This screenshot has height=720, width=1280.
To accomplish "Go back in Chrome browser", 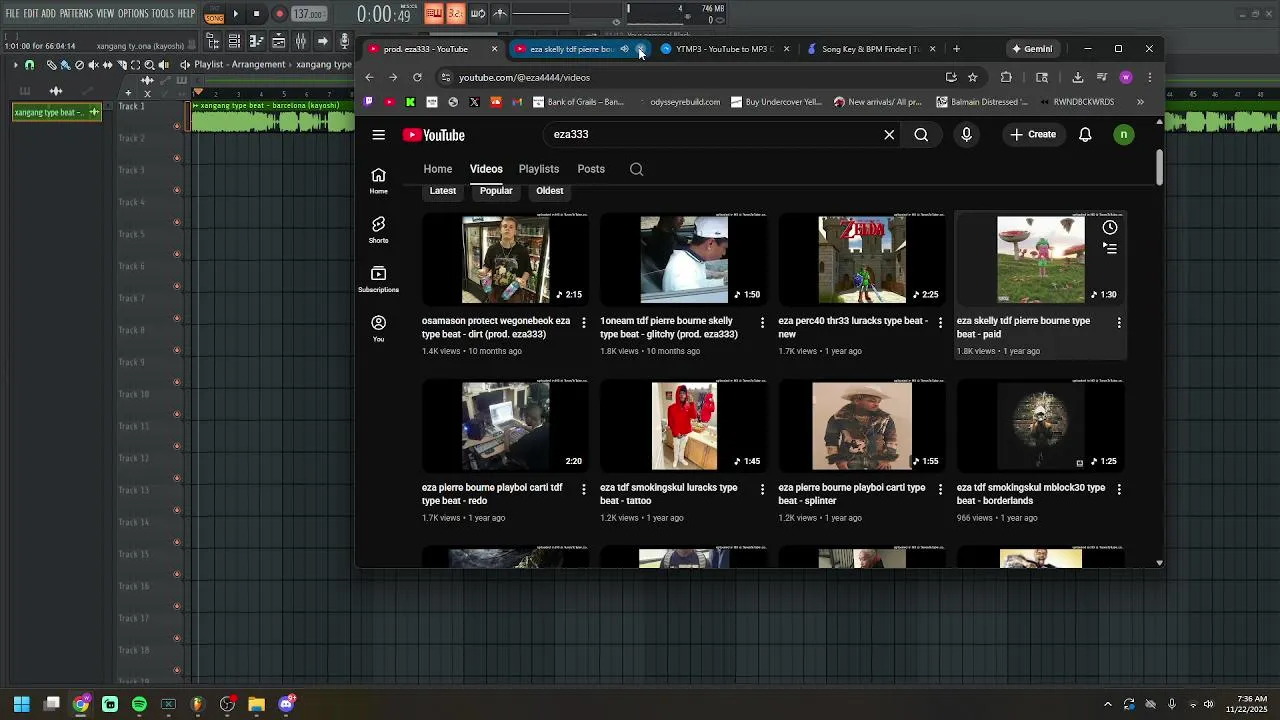I will coord(369,77).
